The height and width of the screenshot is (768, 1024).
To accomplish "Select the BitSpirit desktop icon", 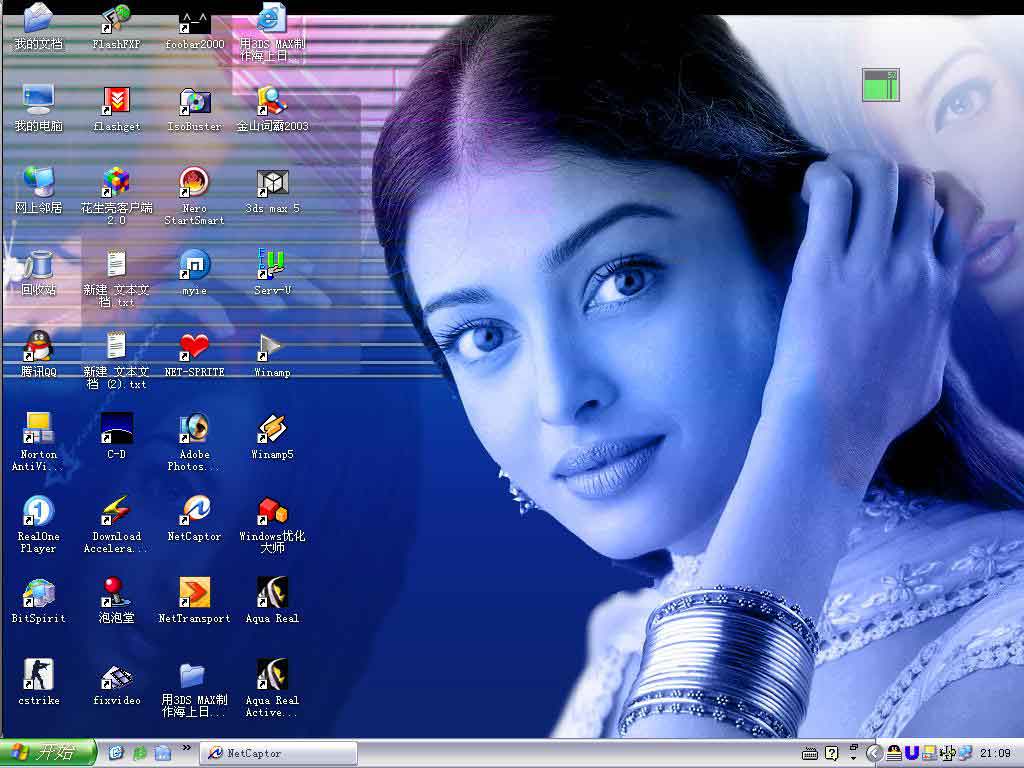I will (38, 593).
